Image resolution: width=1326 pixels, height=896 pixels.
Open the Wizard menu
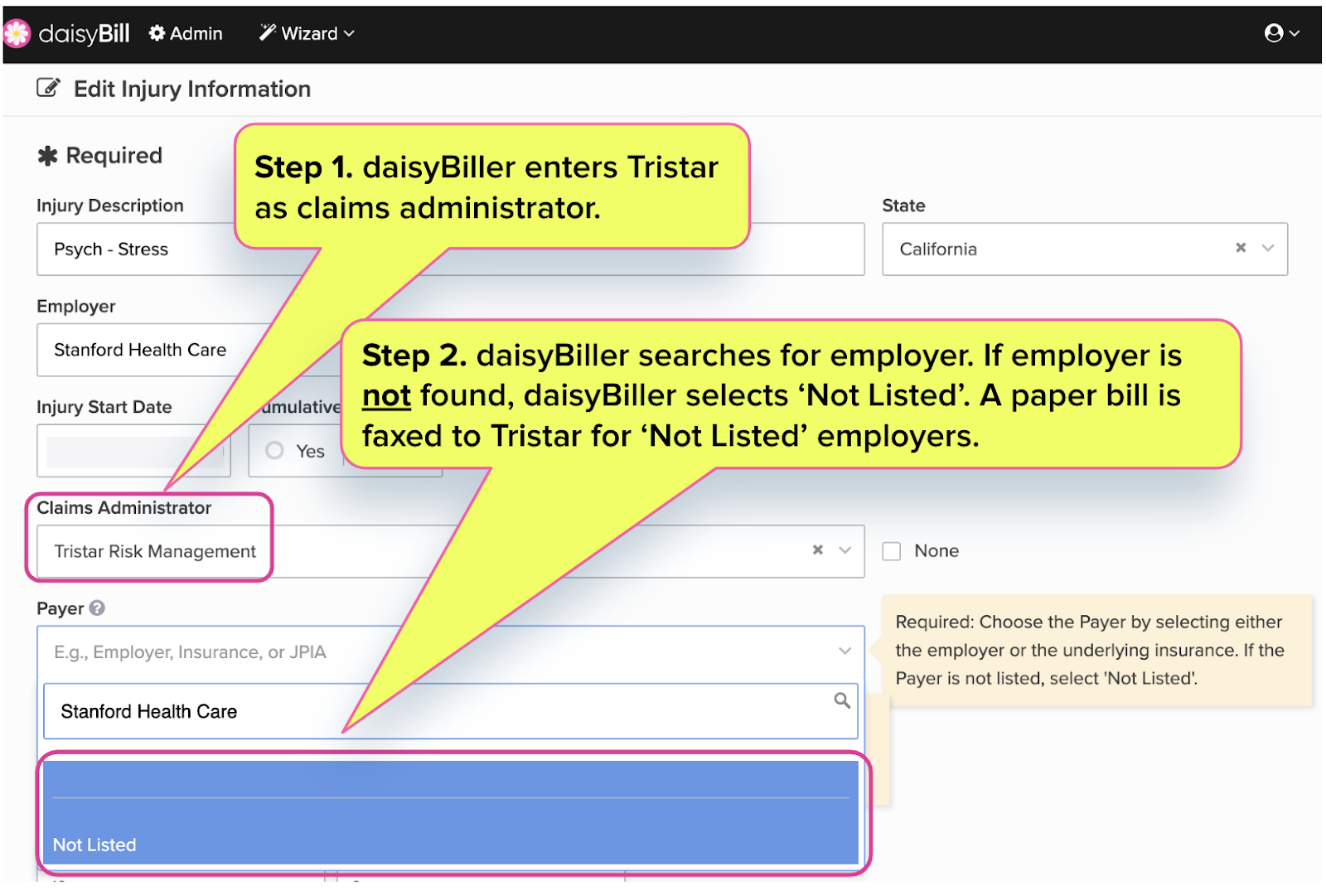pyautogui.click(x=307, y=33)
